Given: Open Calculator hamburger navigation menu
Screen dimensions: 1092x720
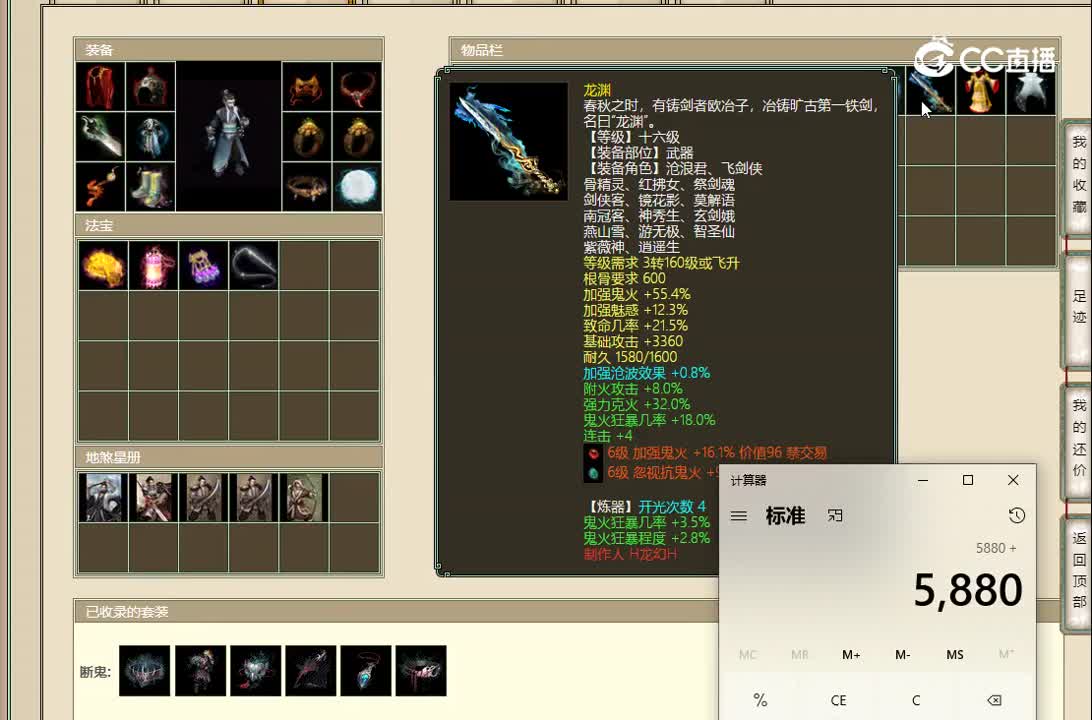Looking at the screenshot, I should tap(739, 516).
